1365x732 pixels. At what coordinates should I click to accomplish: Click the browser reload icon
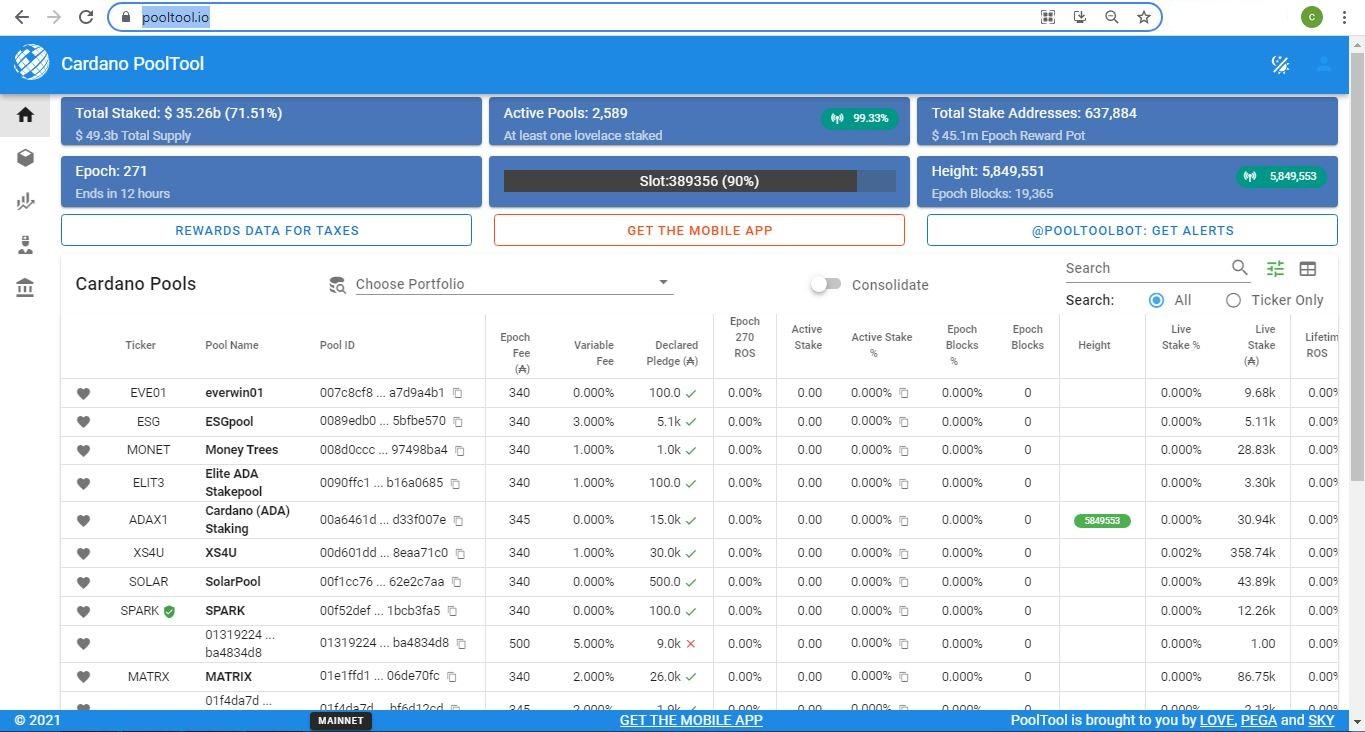point(86,17)
